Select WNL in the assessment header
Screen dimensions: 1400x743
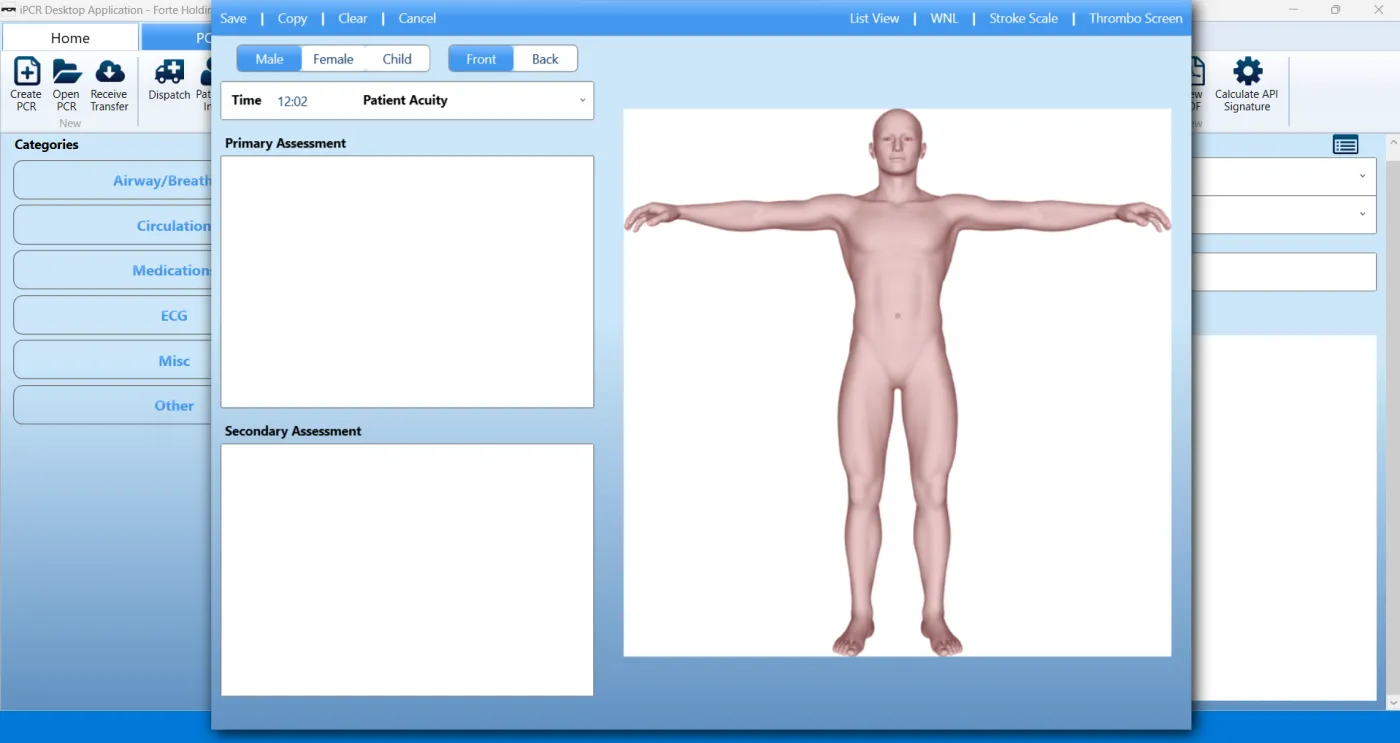click(x=944, y=18)
